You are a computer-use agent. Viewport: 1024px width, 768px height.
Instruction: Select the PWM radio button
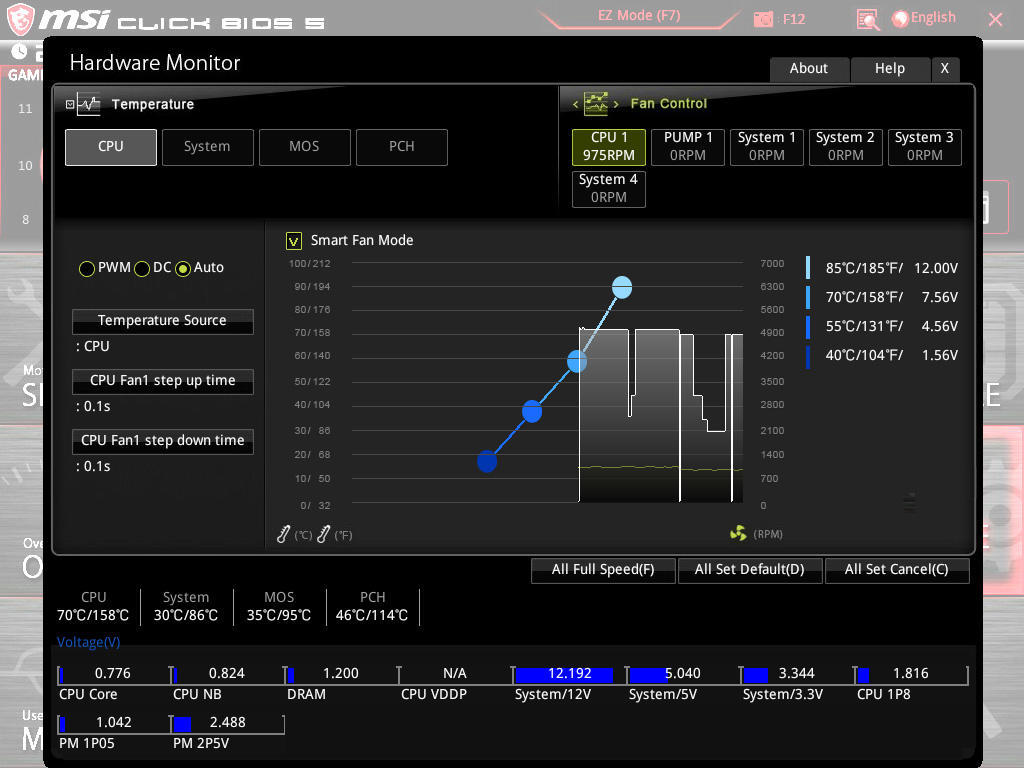click(x=87, y=268)
